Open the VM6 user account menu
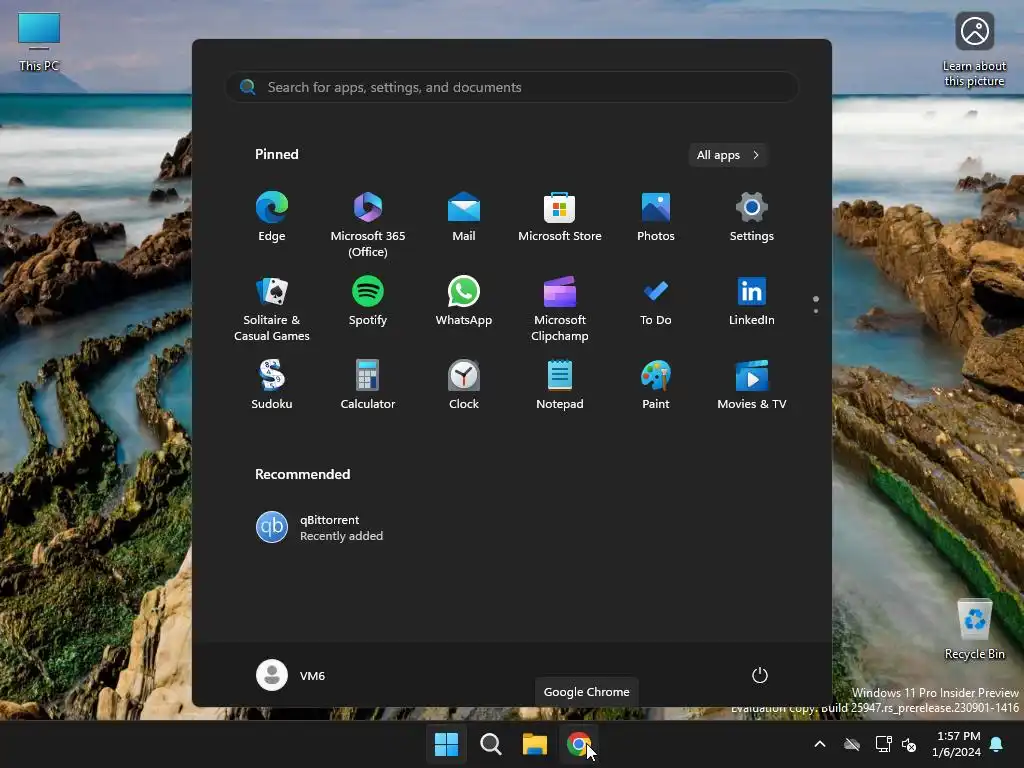Image resolution: width=1024 pixels, height=768 pixels. [291, 675]
